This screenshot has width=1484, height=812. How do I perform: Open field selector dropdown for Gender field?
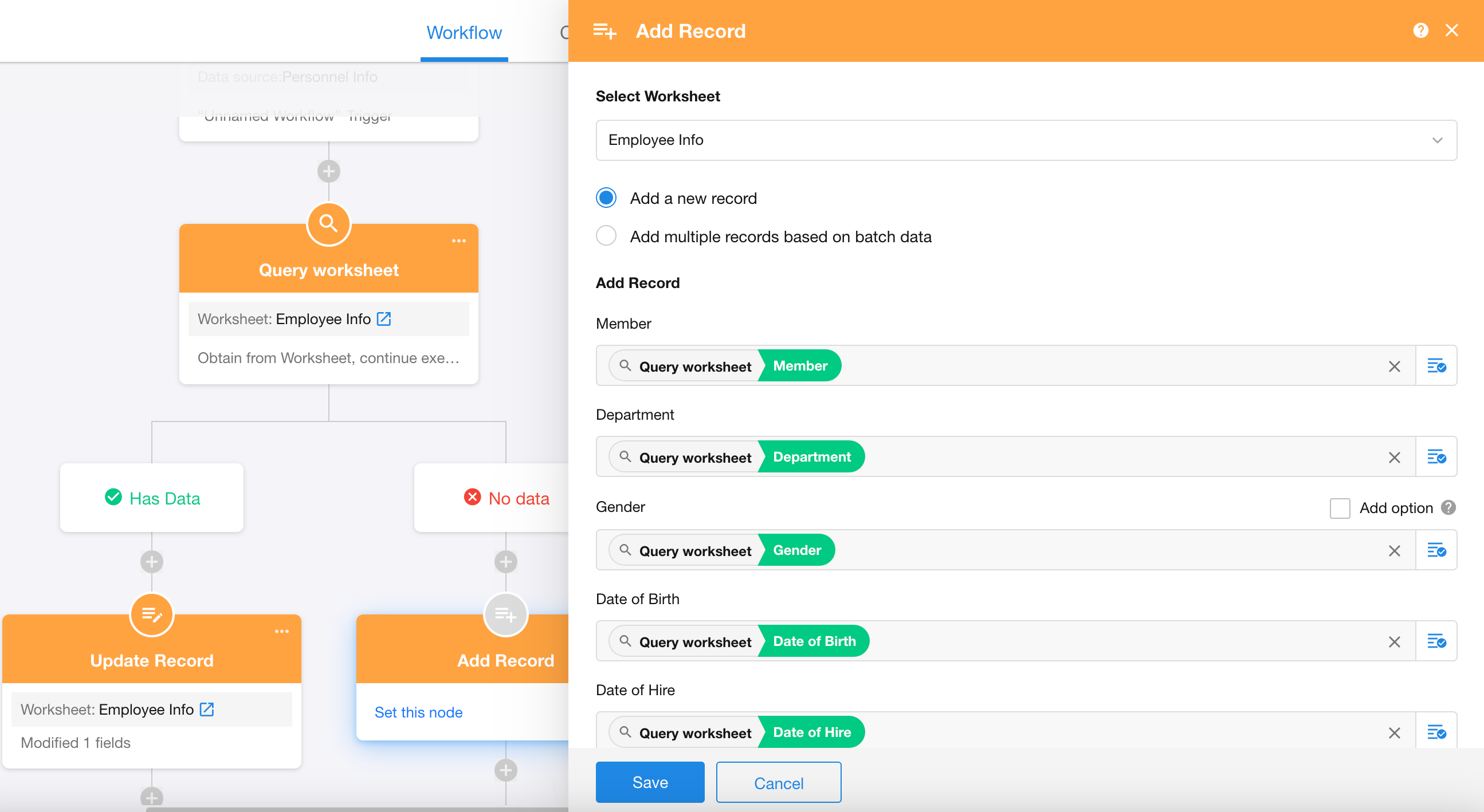[1436, 550]
